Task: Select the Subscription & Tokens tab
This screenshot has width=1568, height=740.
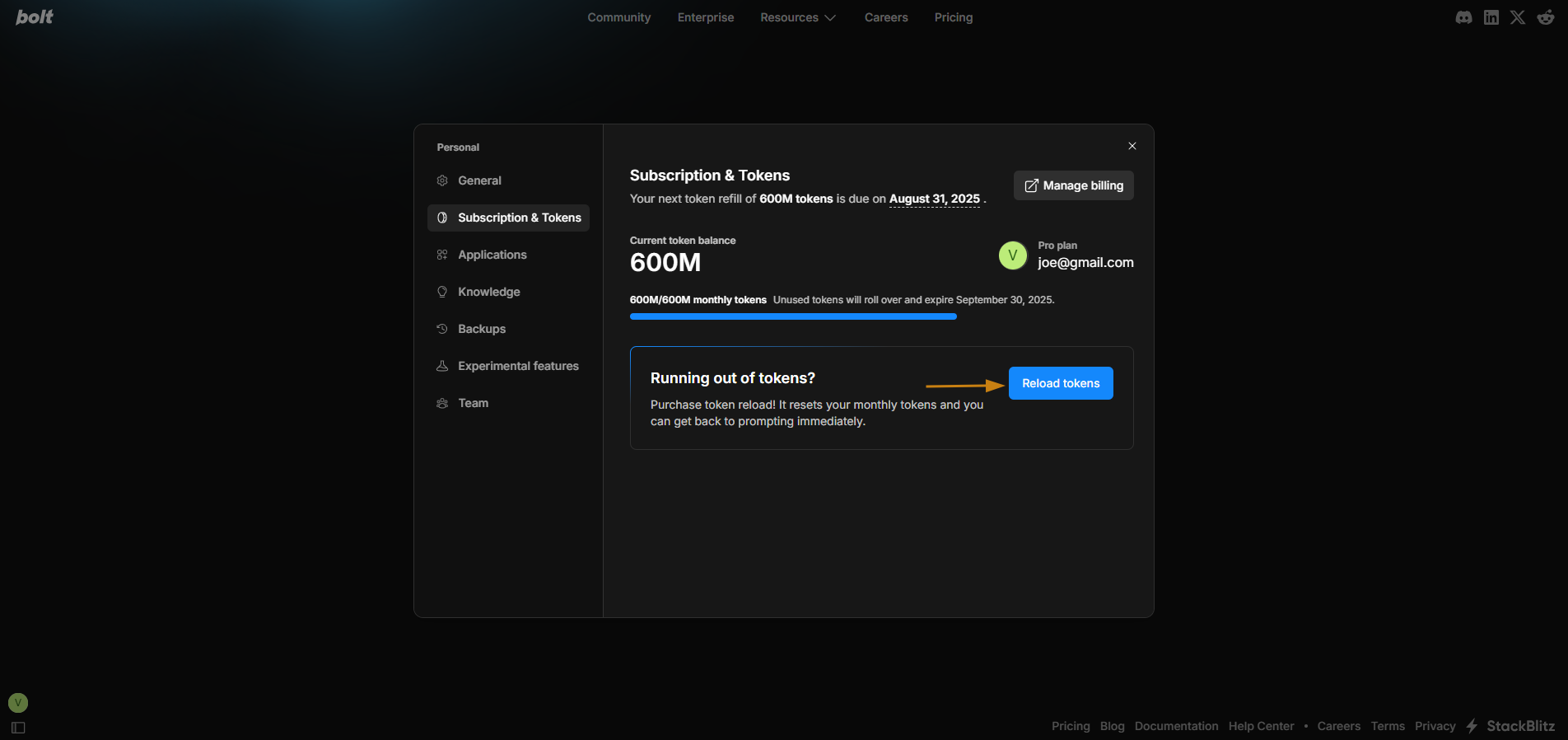Action: tap(508, 218)
